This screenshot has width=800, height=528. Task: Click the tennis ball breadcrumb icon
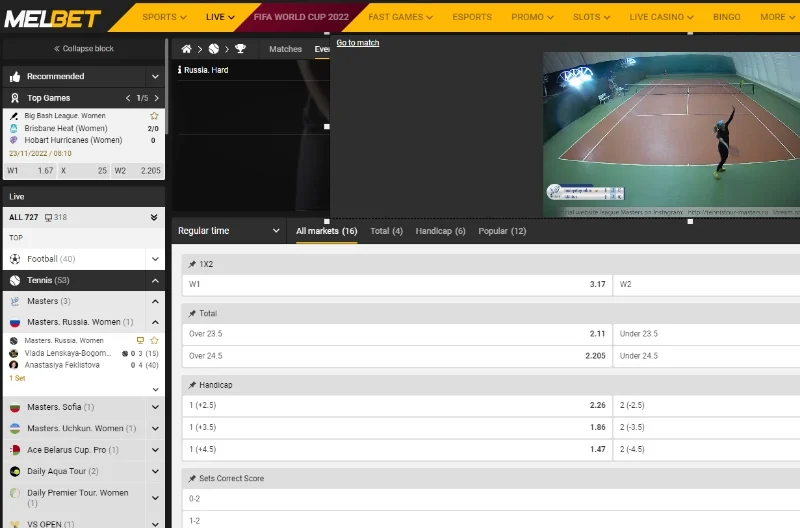pyautogui.click(x=213, y=48)
